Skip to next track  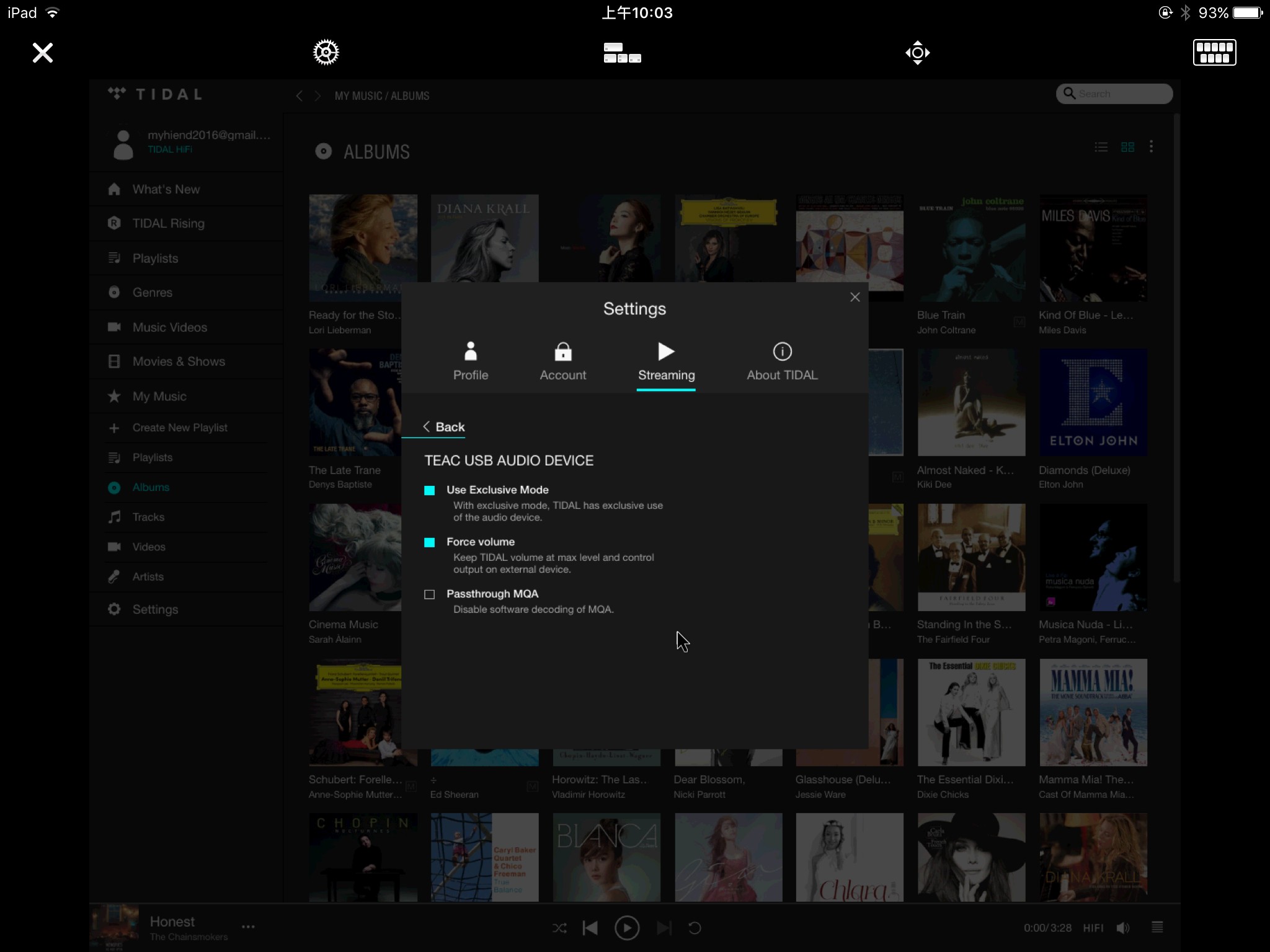pyautogui.click(x=664, y=928)
